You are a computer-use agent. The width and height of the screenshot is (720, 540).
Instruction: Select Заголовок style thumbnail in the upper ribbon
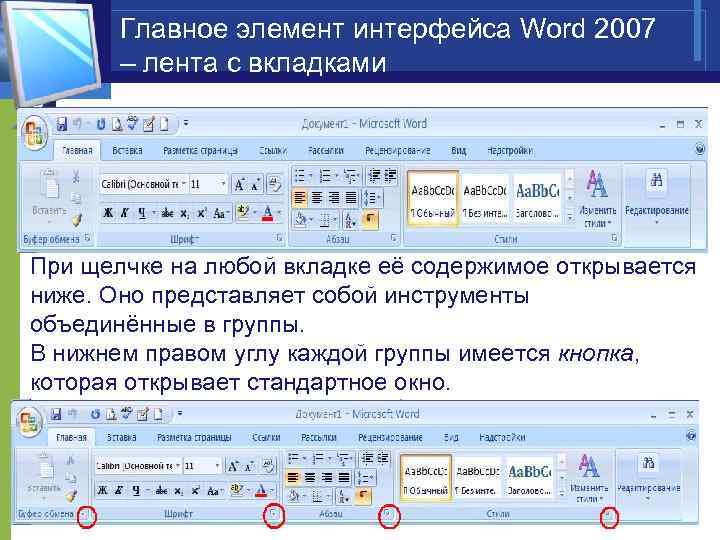(537, 199)
